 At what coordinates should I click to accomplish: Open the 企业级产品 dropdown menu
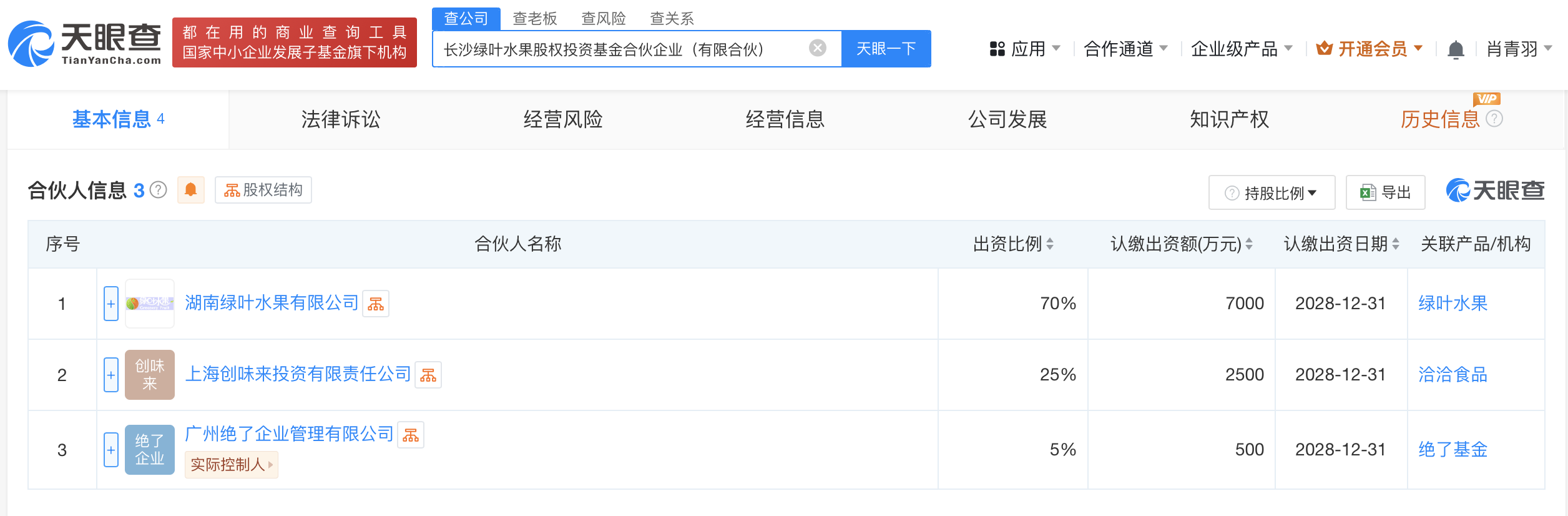coord(1242,49)
